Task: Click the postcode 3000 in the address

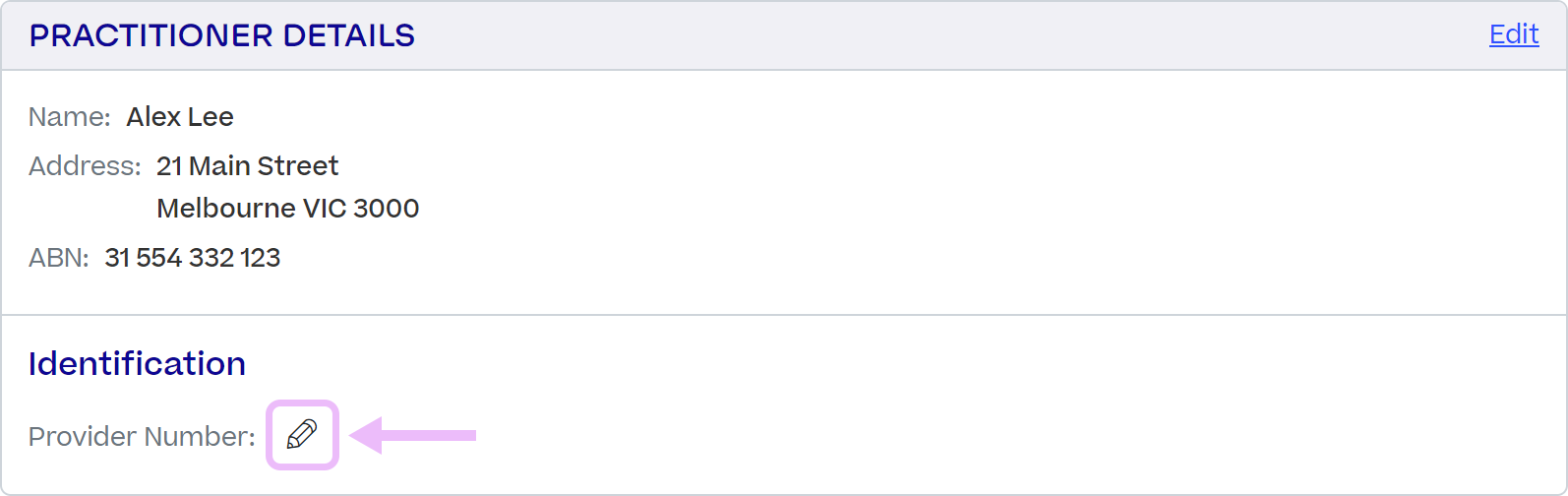Action: pos(386,209)
